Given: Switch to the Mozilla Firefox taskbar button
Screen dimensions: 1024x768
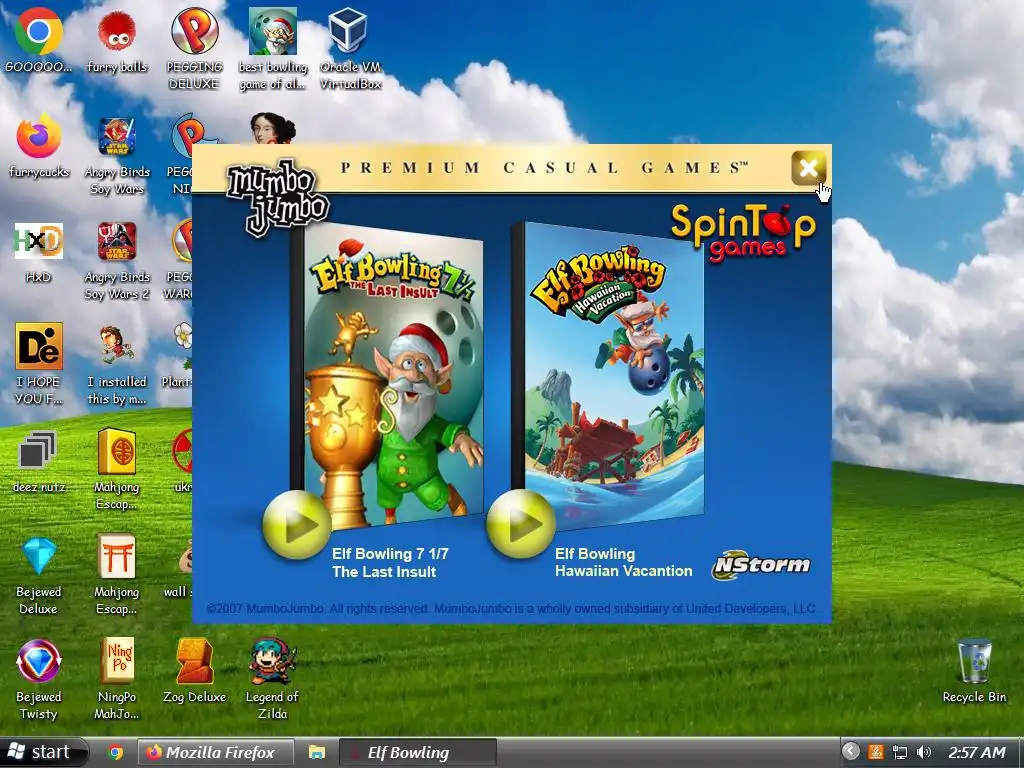Looking at the screenshot, I should click(x=216, y=752).
